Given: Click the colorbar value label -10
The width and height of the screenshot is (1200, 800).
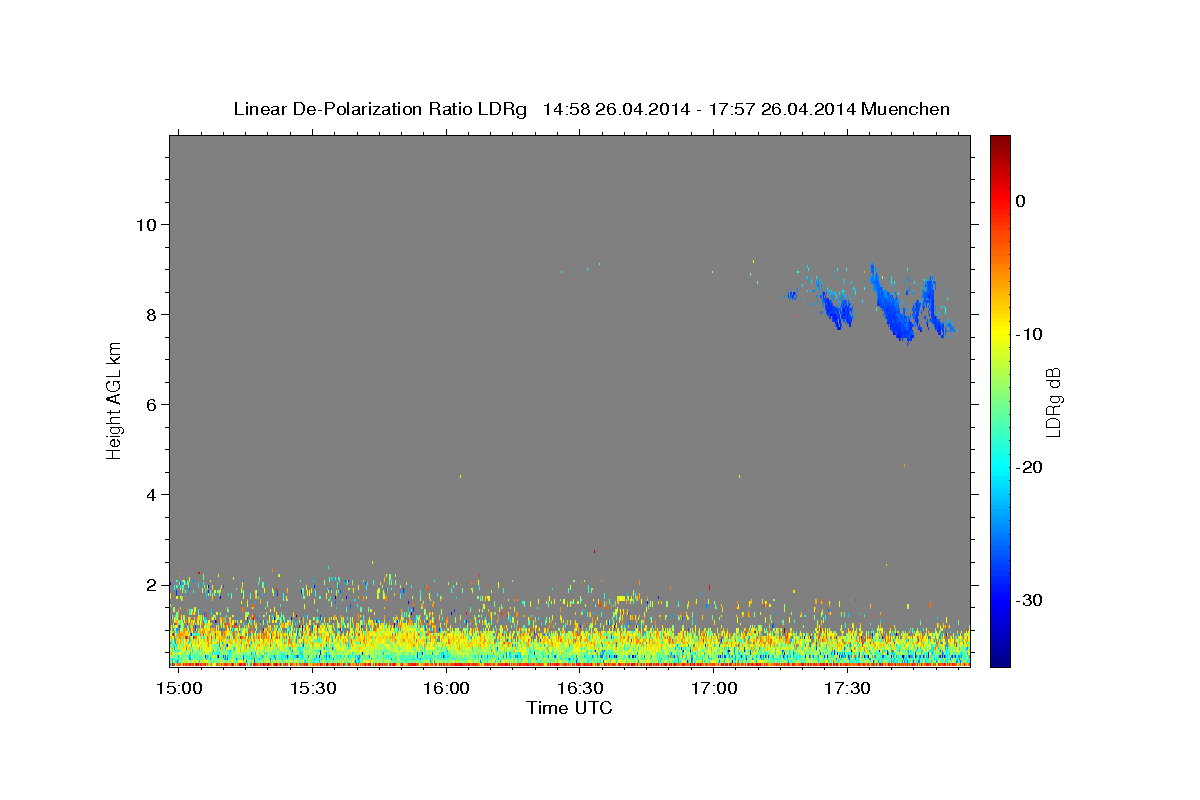Looking at the screenshot, I should 1030,334.
